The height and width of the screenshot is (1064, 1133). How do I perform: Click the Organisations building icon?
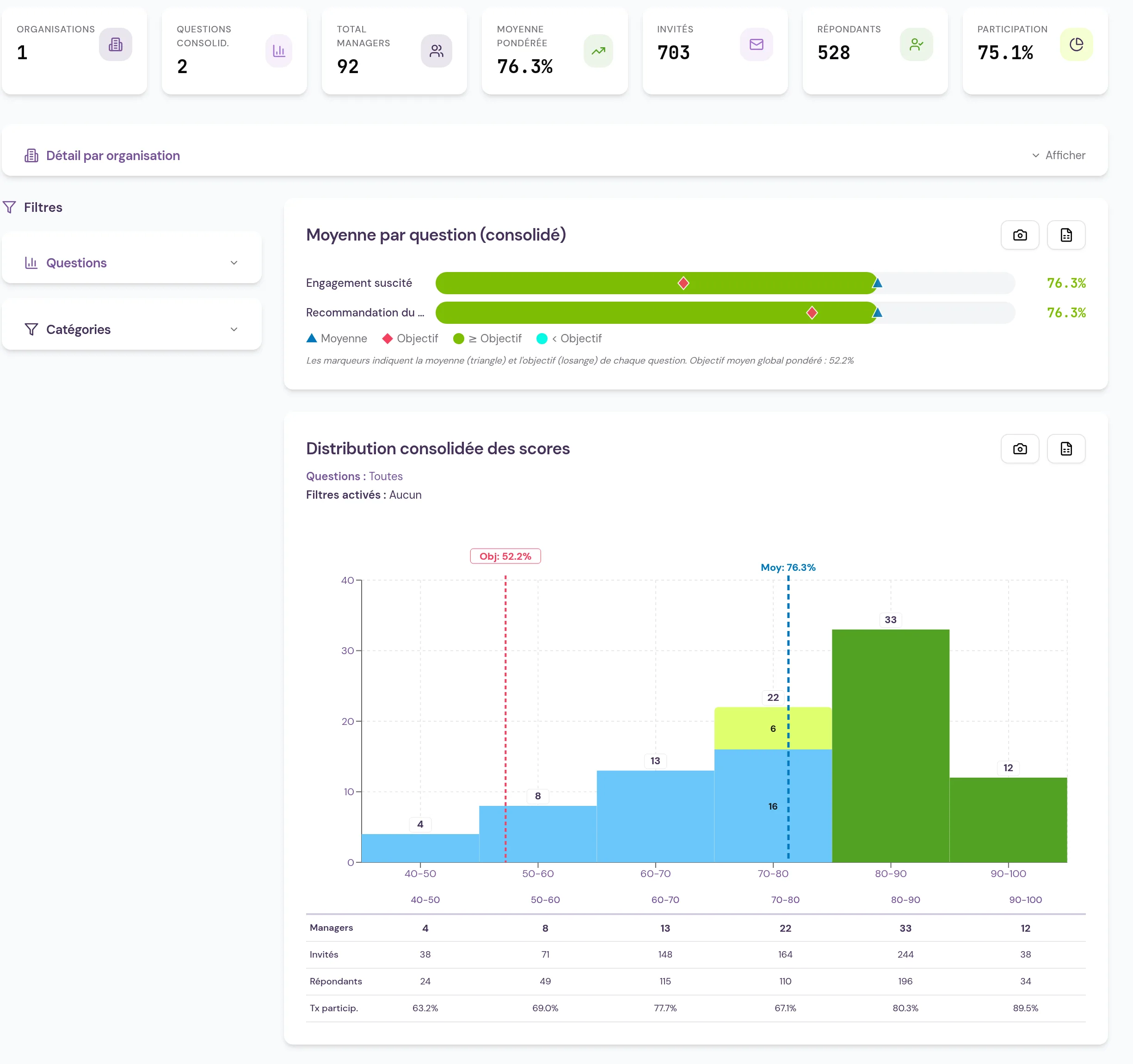[116, 44]
